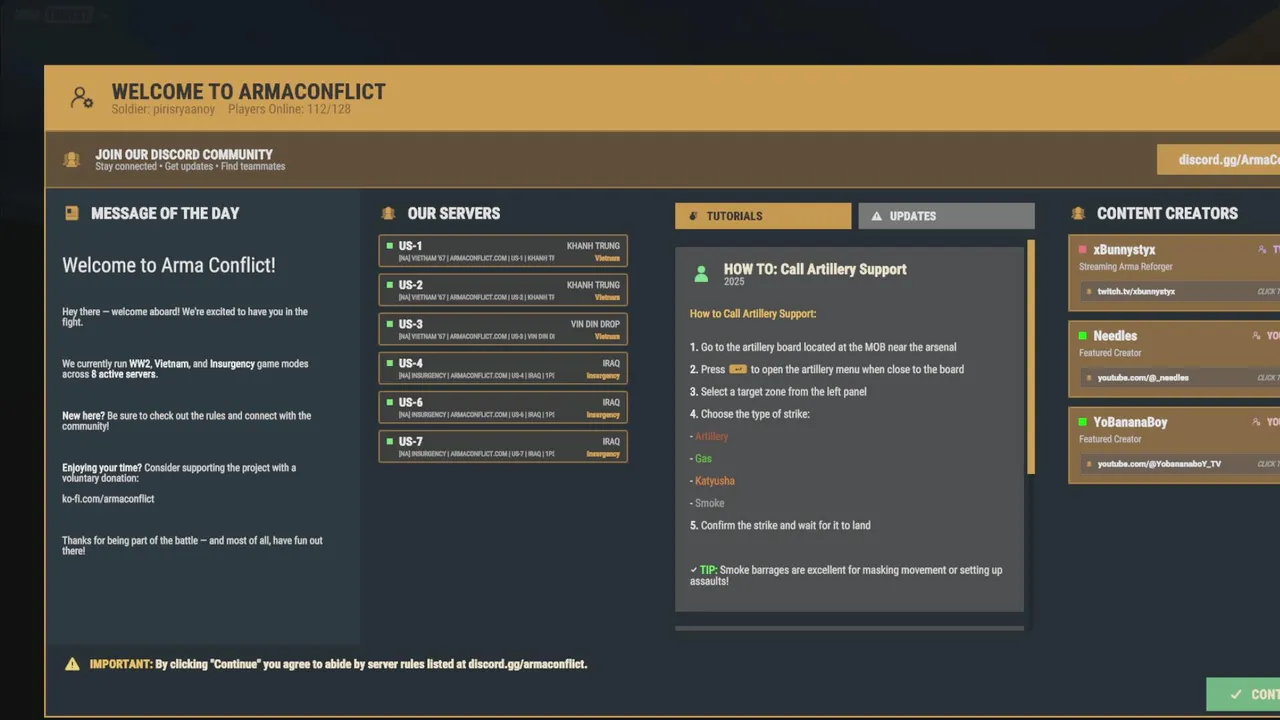Switch to the Updates tab
Image resolution: width=1280 pixels, height=720 pixels.
(946, 216)
